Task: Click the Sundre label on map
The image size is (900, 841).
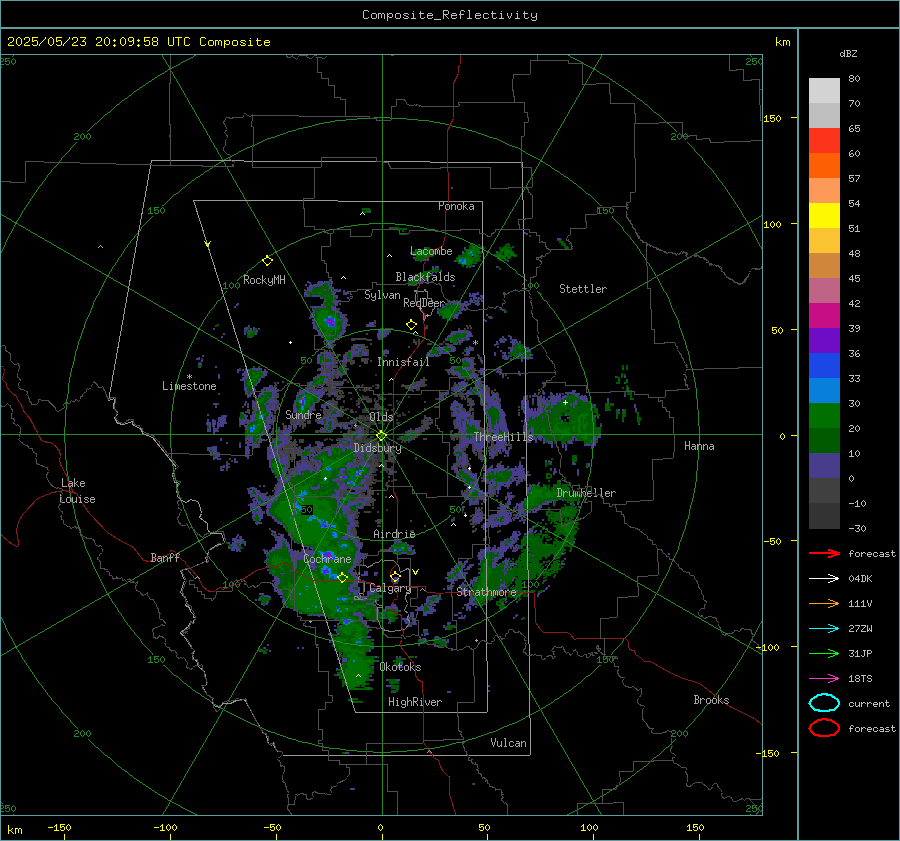Action: (x=303, y=415)
